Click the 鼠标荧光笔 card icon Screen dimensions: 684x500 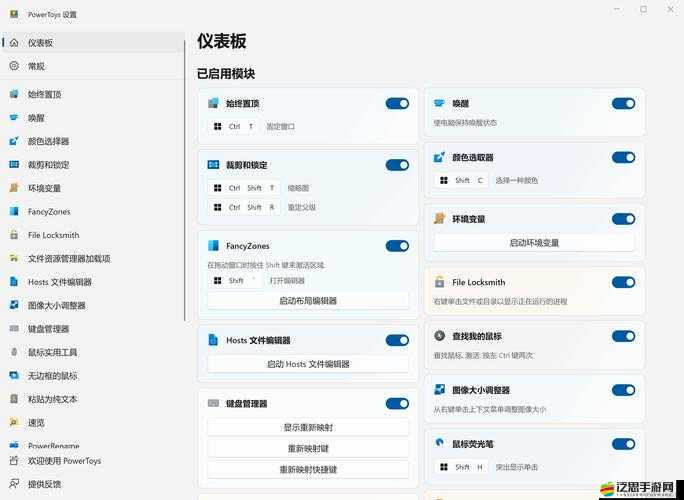pyautogui.click(x=439, y=443)
